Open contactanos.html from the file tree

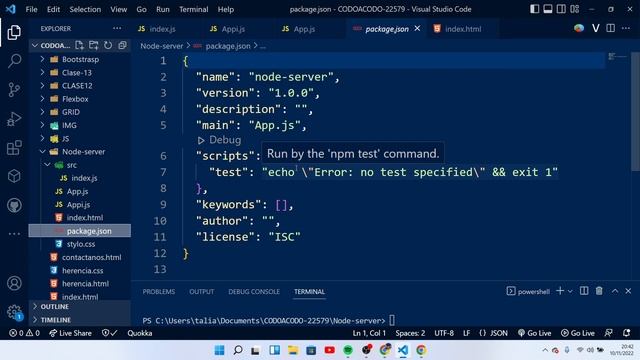(91, 257)
